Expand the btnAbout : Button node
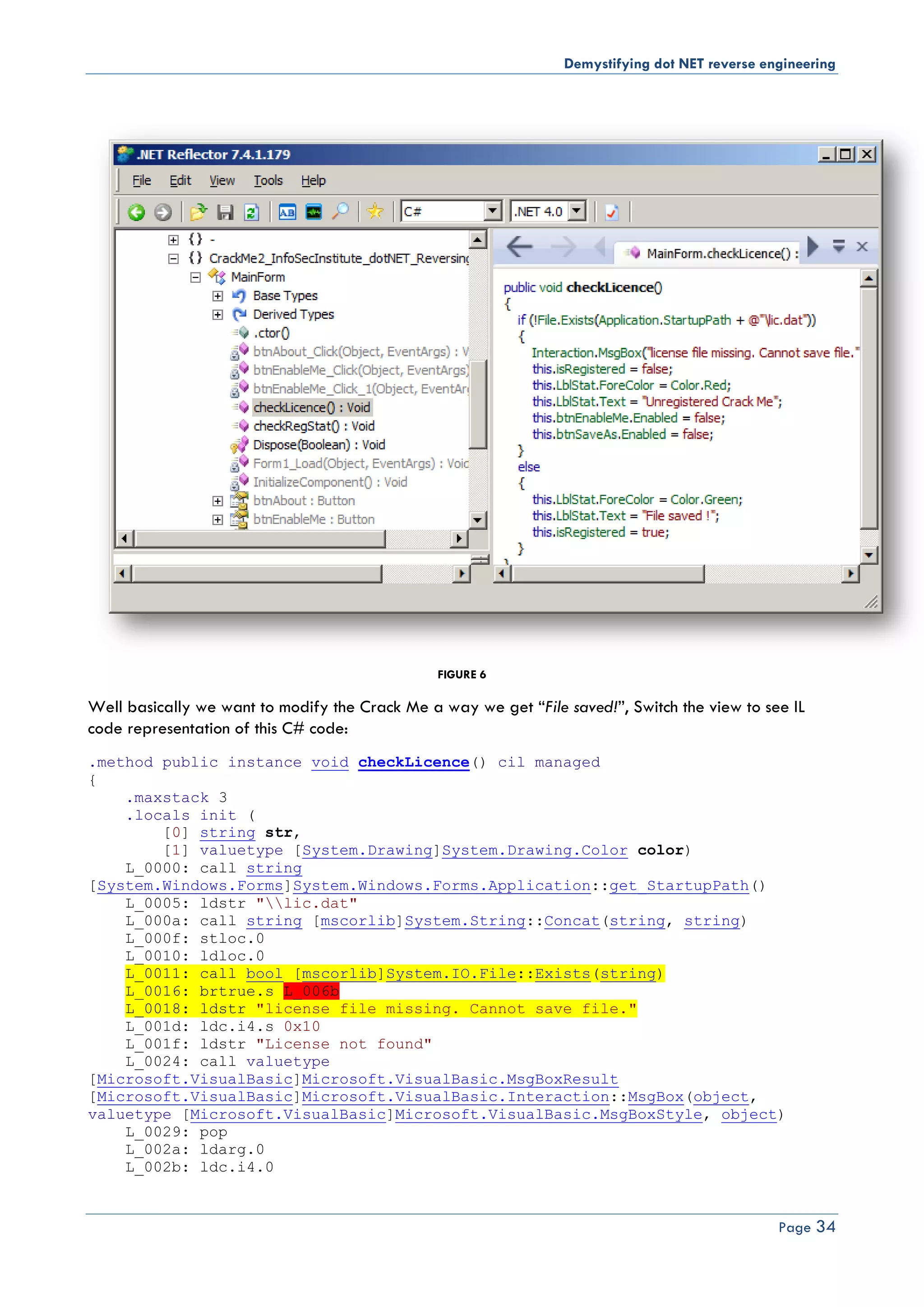This screenshot has height=1307, width=924. point(217,501)
